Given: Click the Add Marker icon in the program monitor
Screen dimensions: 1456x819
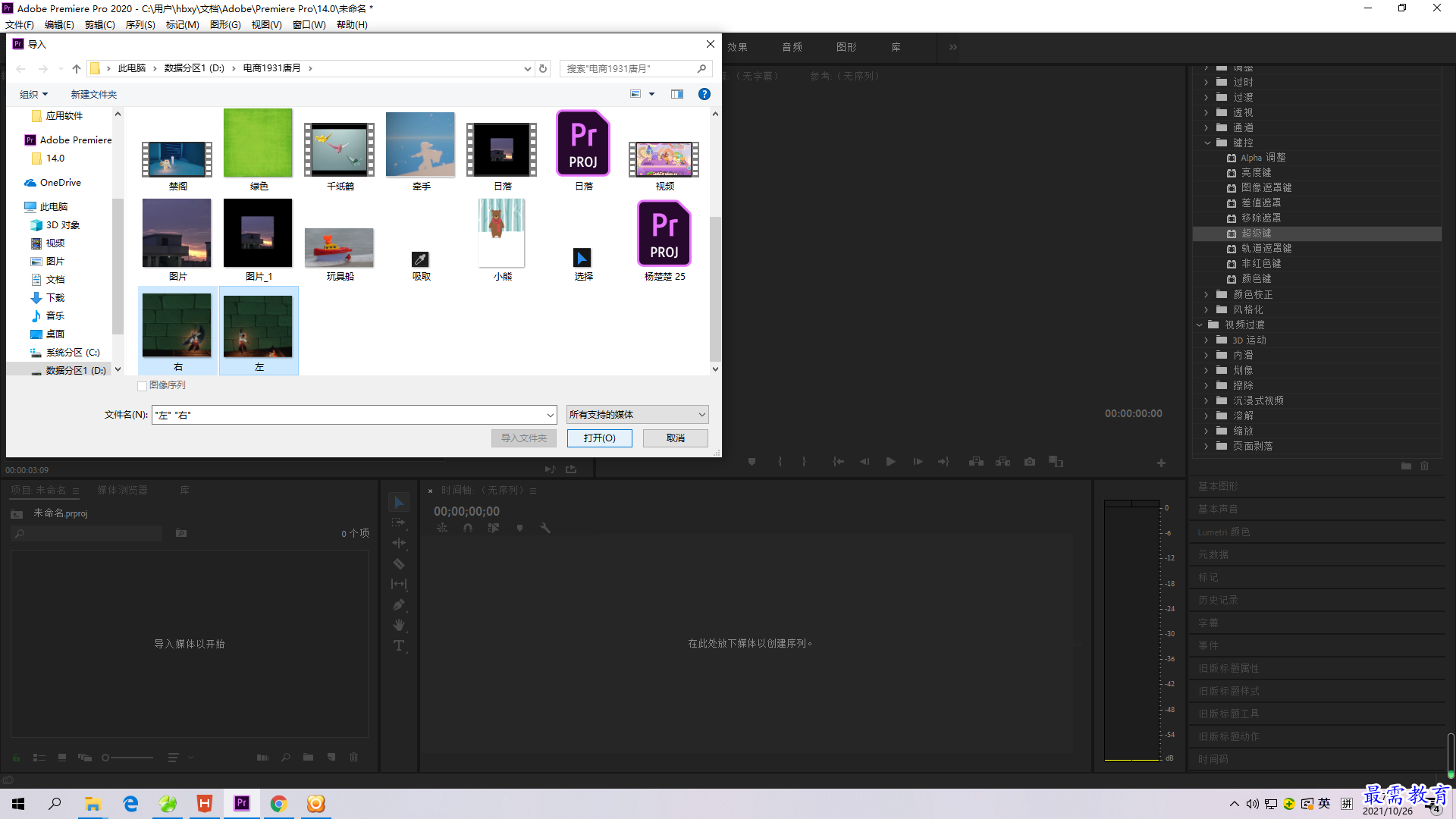Looking at the screenshot, I should point(752,461).
